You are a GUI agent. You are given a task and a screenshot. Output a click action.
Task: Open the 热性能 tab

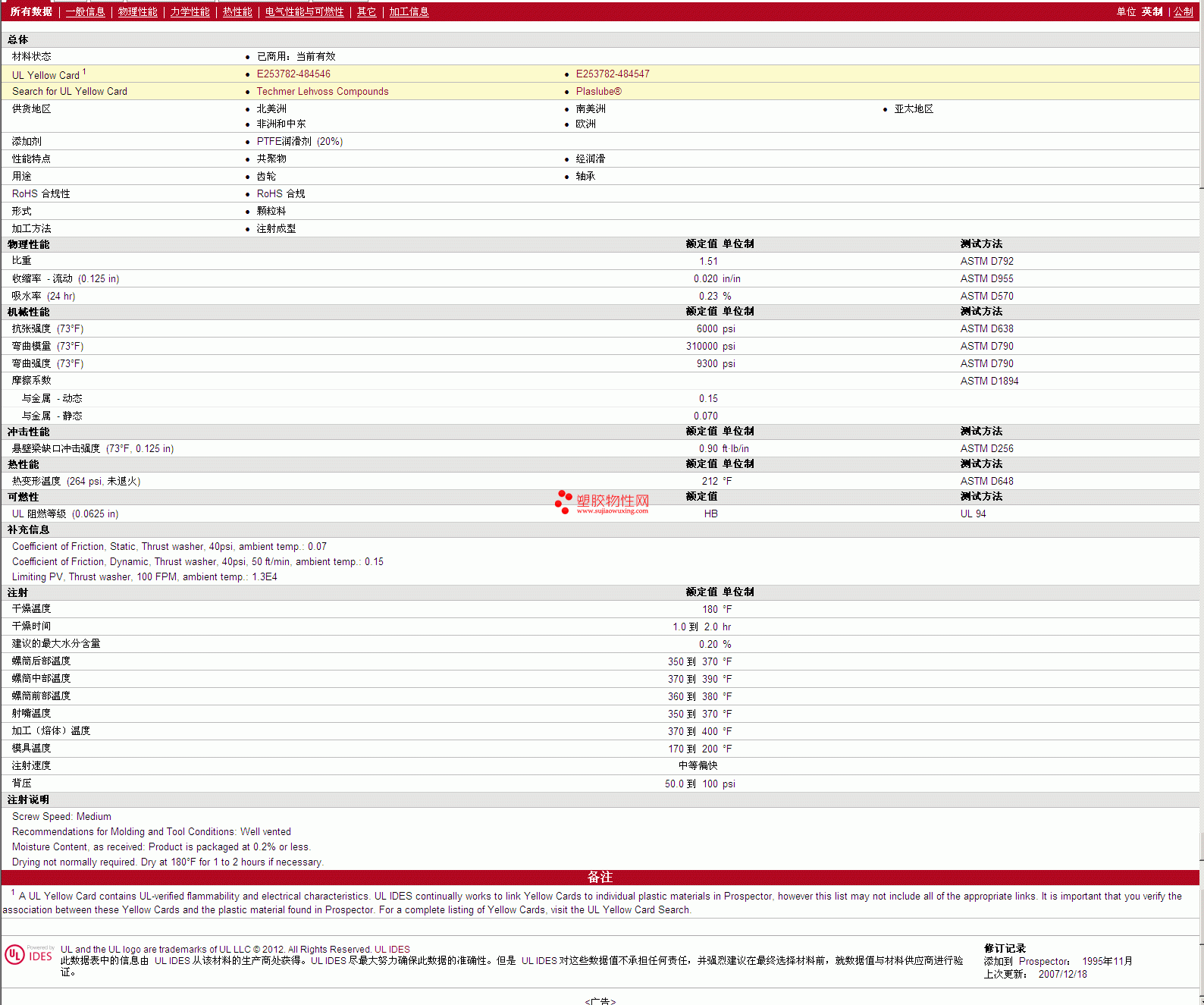tap(237, 12)
